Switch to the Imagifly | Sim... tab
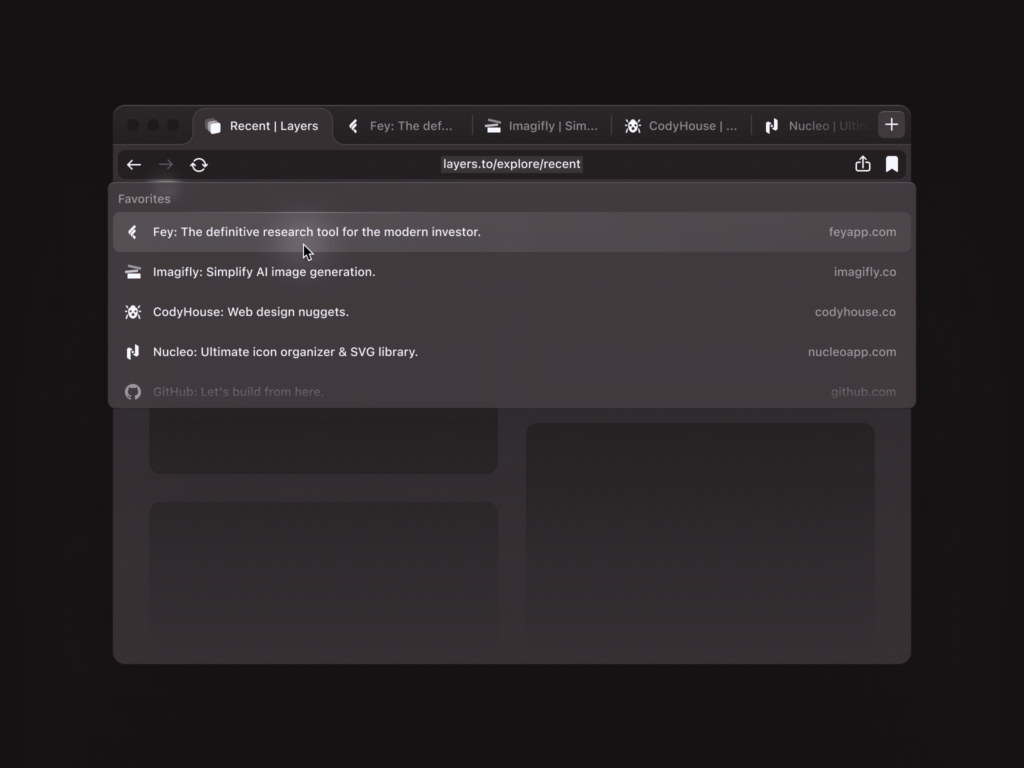1024x768 pixels. tap(541, 126)
